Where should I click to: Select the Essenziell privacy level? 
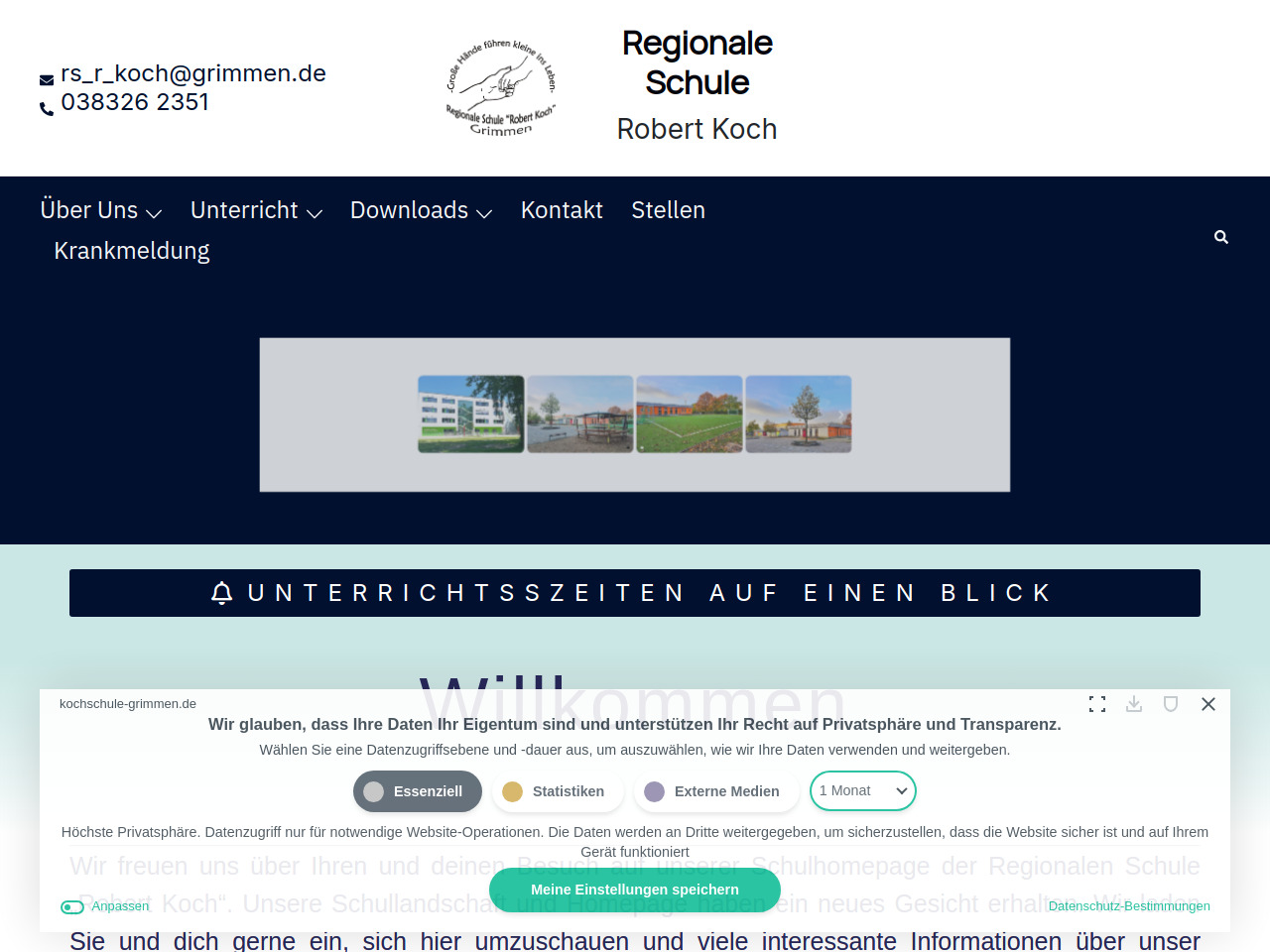pyautogui.click(x=418, y=791)
